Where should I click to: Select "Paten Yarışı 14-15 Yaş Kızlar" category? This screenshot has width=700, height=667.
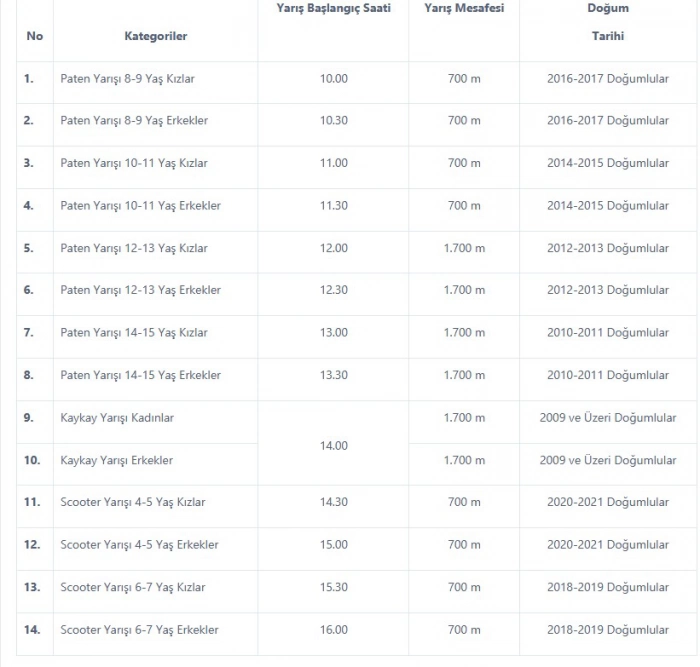tap(134, 333)
